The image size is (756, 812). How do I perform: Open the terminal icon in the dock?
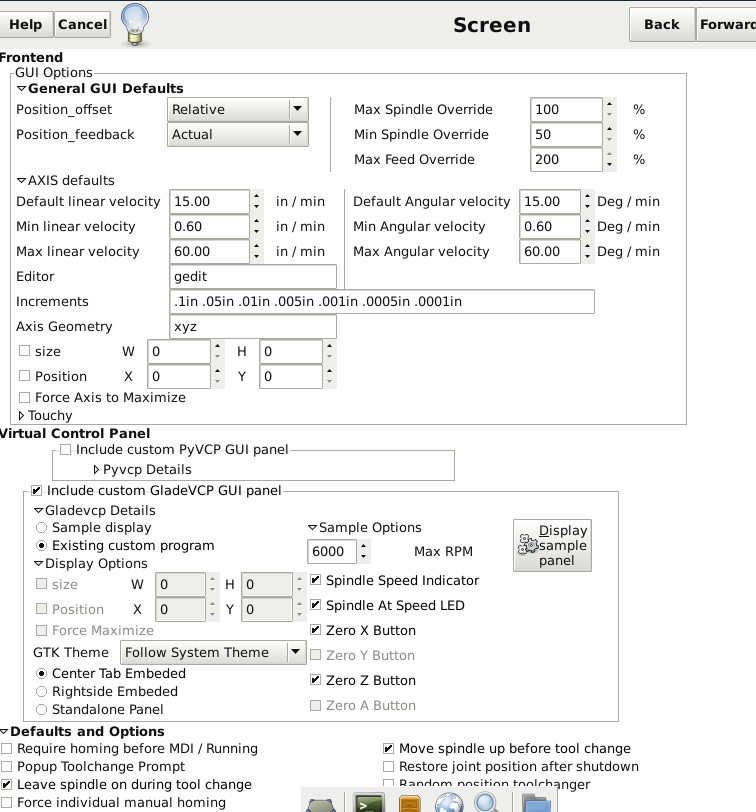[x=369, y=802]
